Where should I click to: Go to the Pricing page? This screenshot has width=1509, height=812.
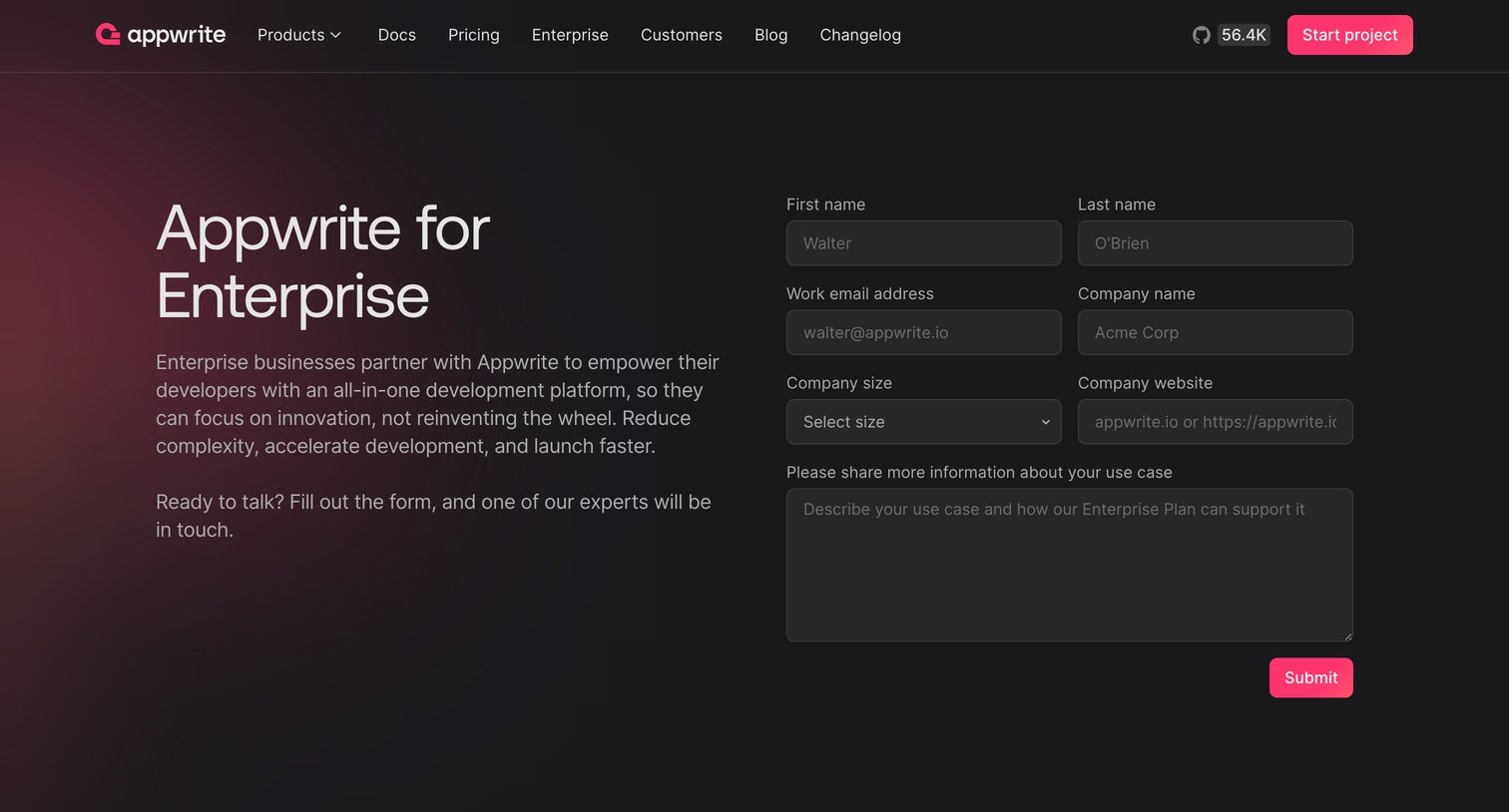[473, 35]
